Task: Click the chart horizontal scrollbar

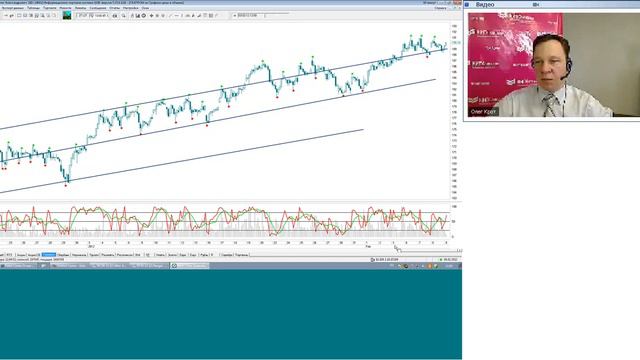Action: point(427,250)
